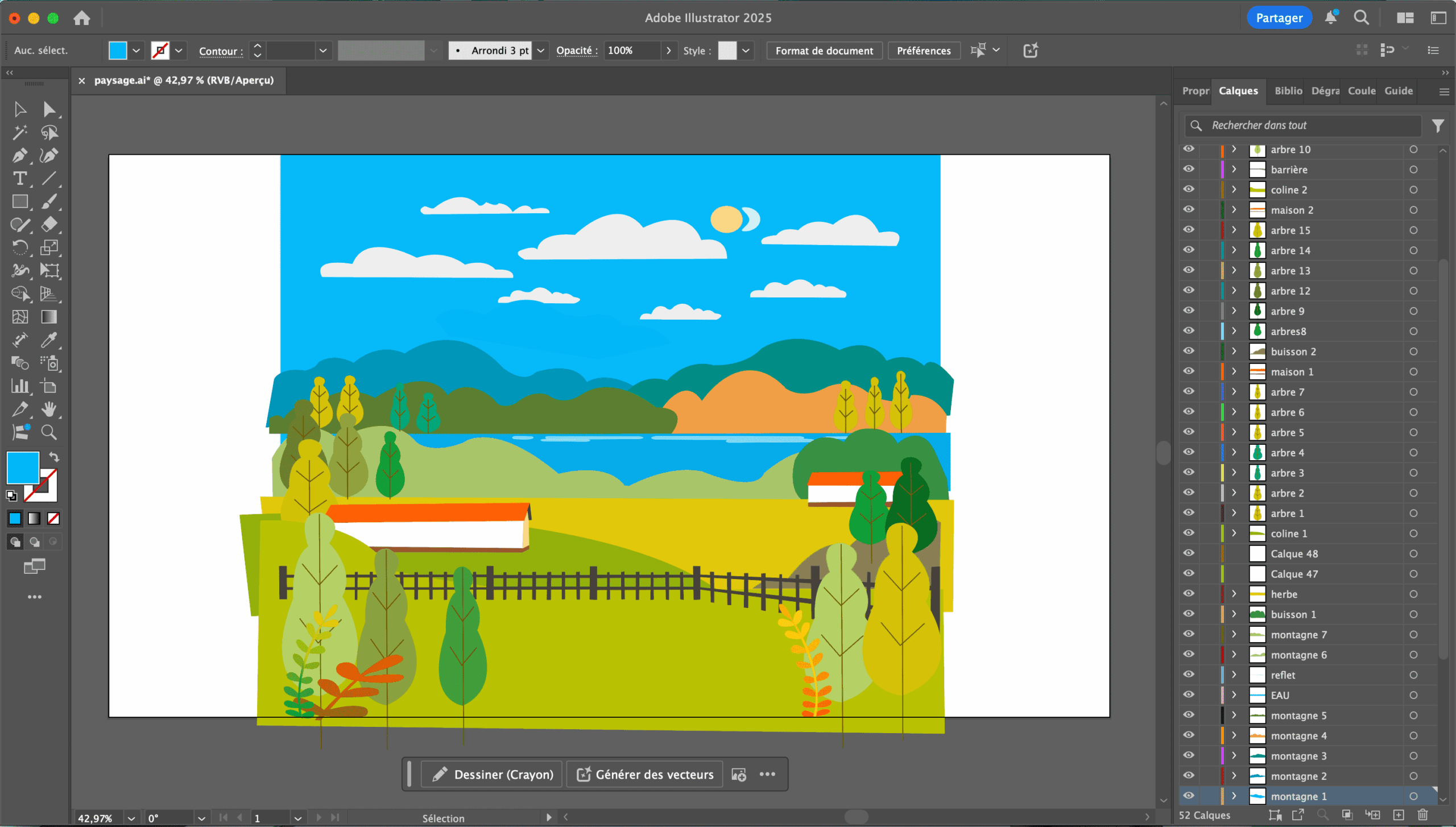Select the Magic Wand tool
This screenshot has width=1456, height=827.
(x=19, y=133)
